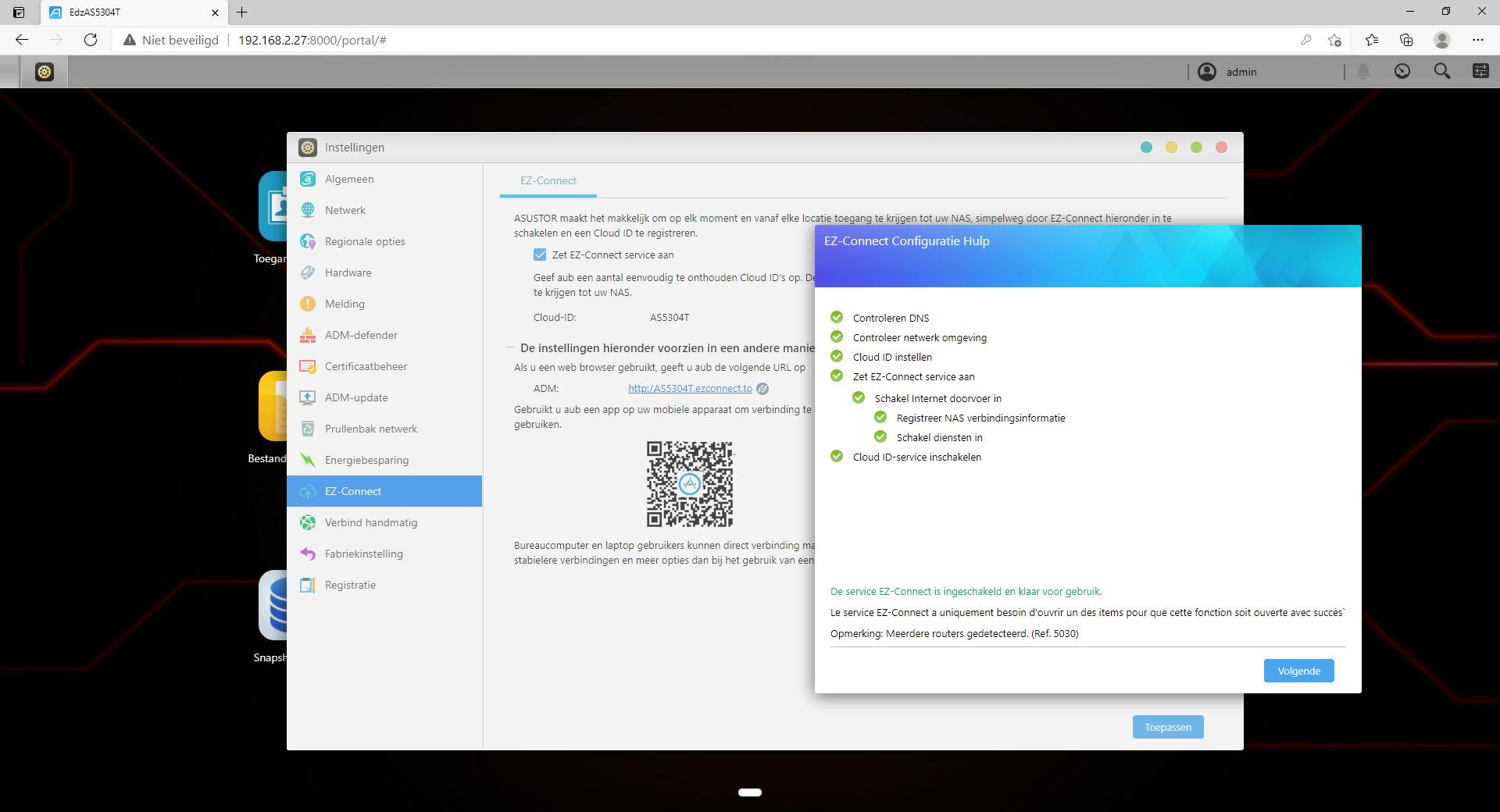
Task: Click the yellow Instellingen window button
Action: pos(1171,147)
